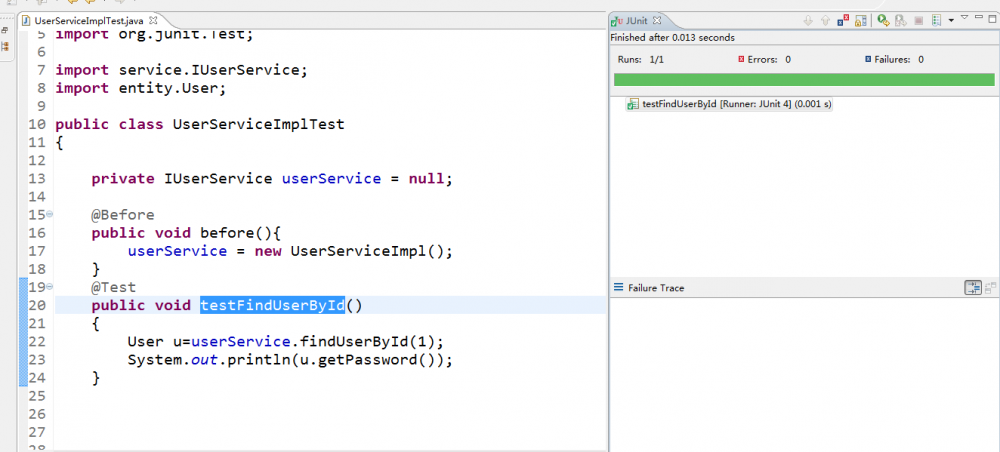Screen dimensions: 1000x452
Task: Click the Failure Trace header icon
Action: click(x=618, y=288)
